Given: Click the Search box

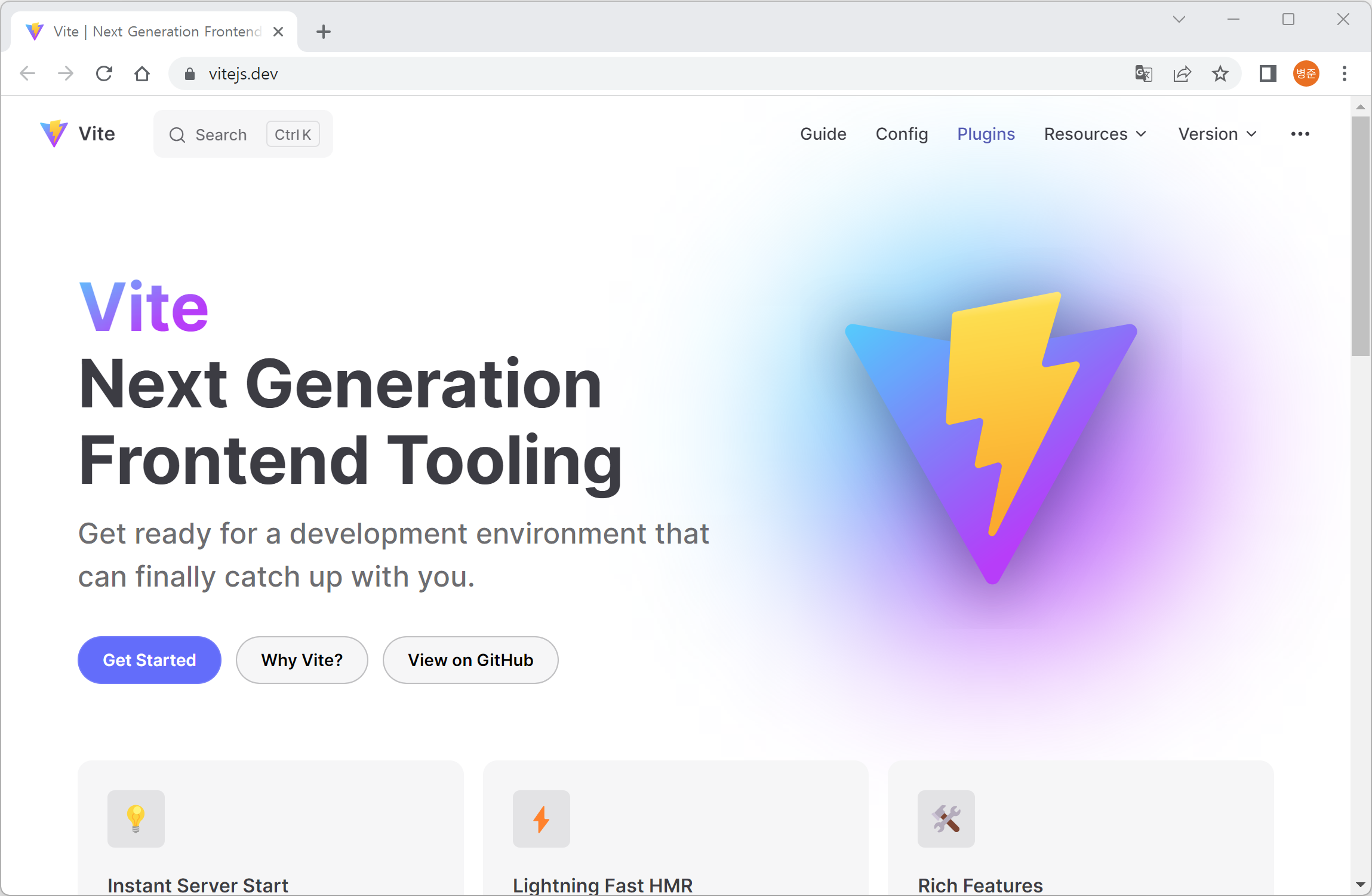Looking at the screenshot, I should (x=243, y=134).
